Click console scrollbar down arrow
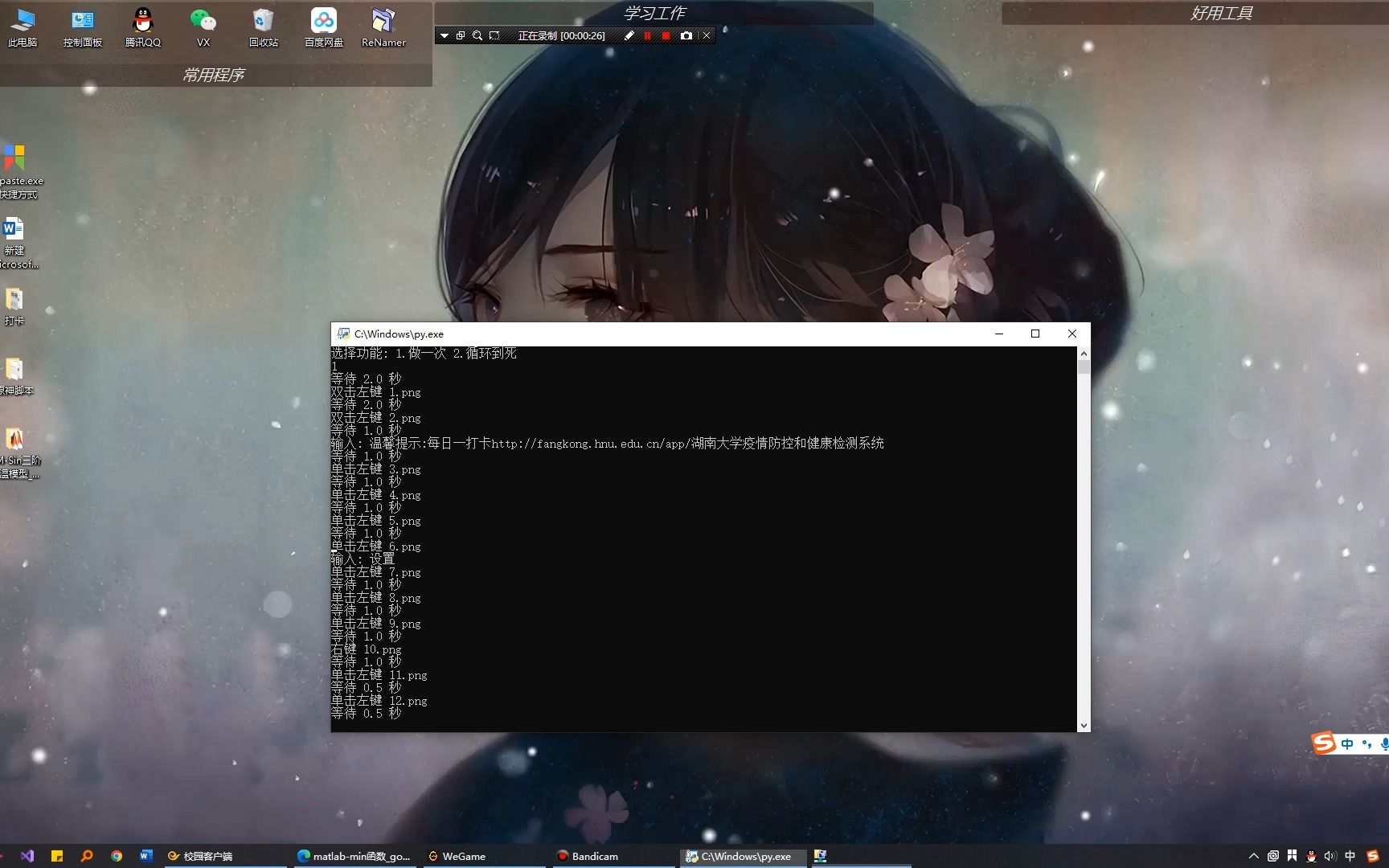Viewport: 1389px width, 868px height. tap(1084, 725)
